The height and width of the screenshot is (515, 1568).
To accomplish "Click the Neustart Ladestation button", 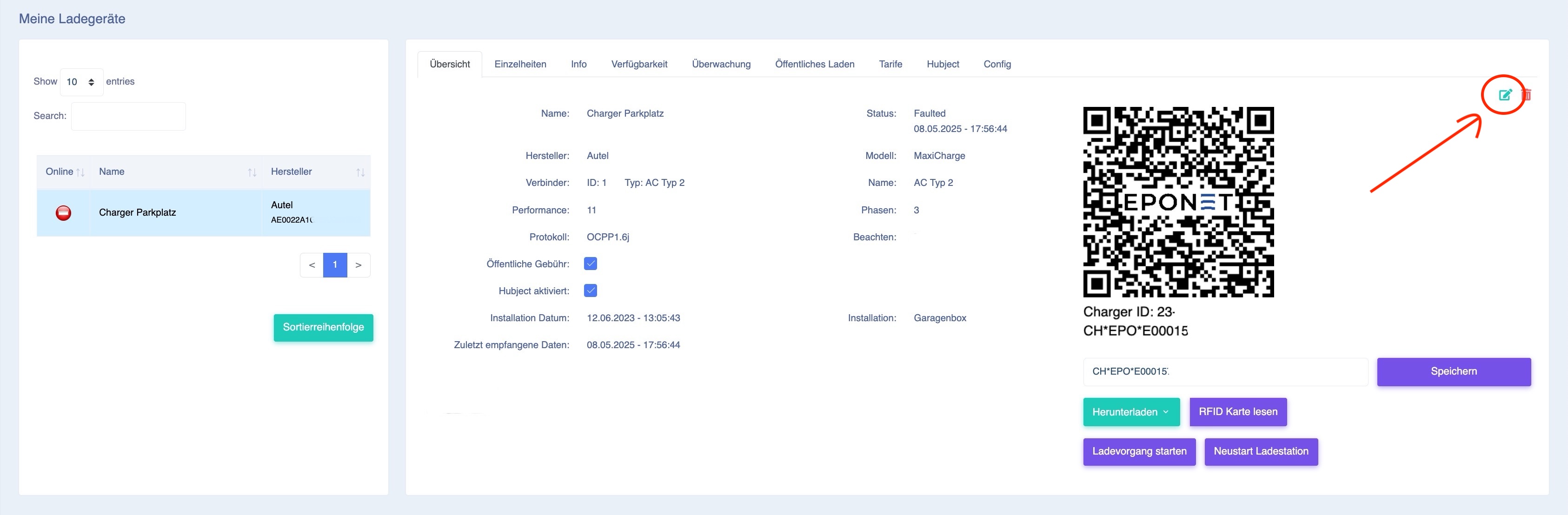I will [x=1261, y=452].
